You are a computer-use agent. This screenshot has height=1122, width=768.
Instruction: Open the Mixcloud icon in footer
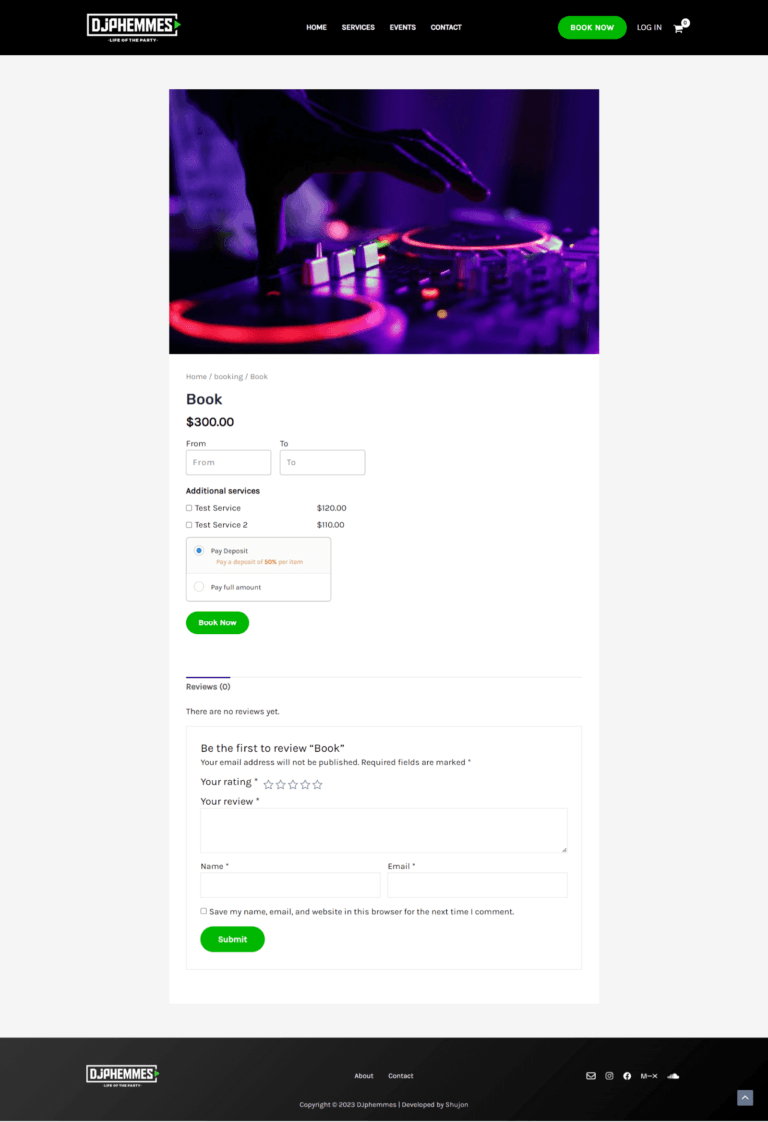[648, 1075]
